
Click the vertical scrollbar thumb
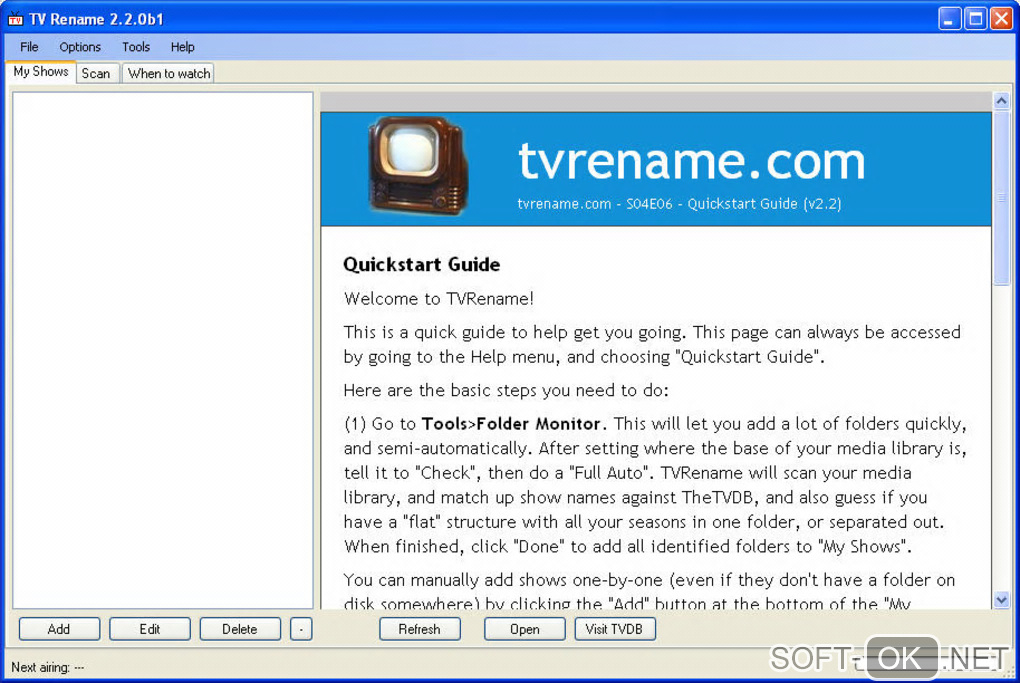coord(1001,197)
